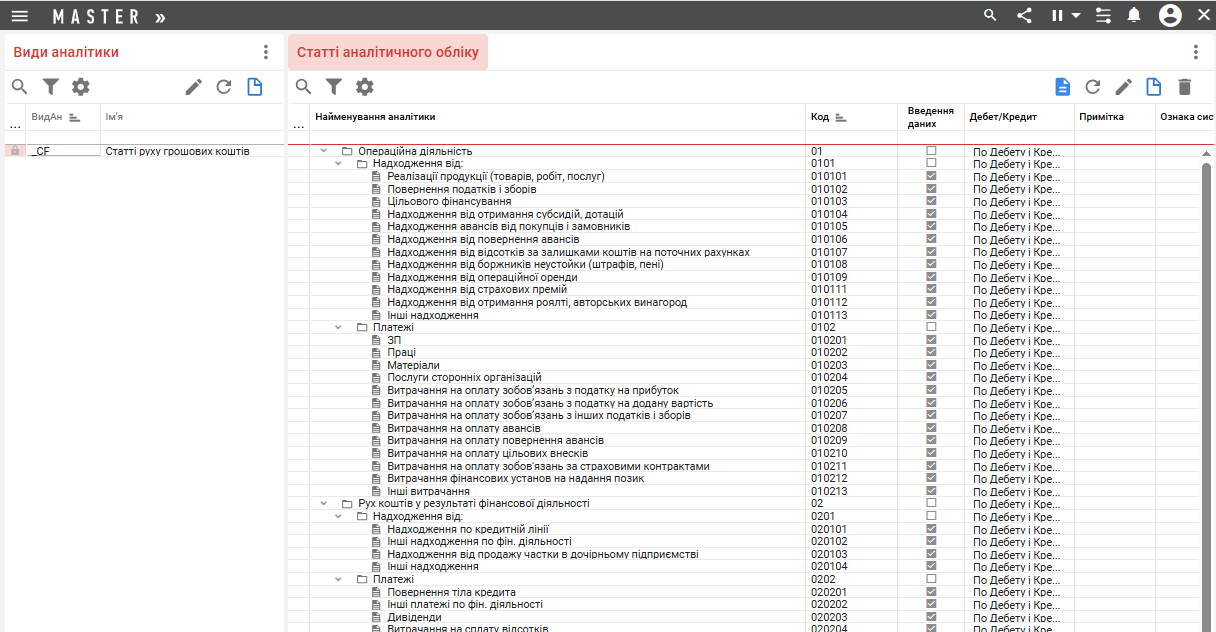This screenshot has width=1216, height=632.
Task: Click the trash delete icon
Action: point(1185,87)
